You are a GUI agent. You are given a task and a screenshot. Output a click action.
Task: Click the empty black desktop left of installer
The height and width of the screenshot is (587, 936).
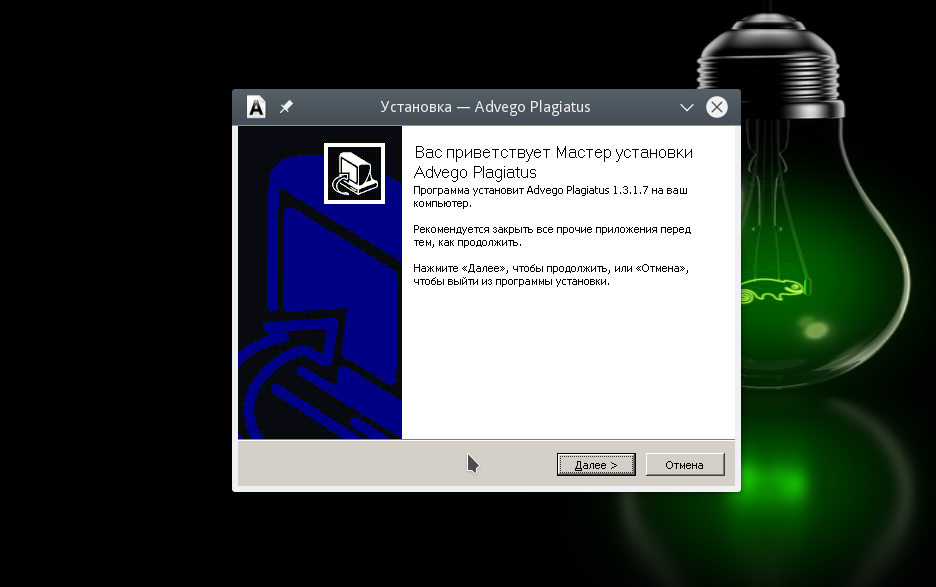(x=110, y=300)
